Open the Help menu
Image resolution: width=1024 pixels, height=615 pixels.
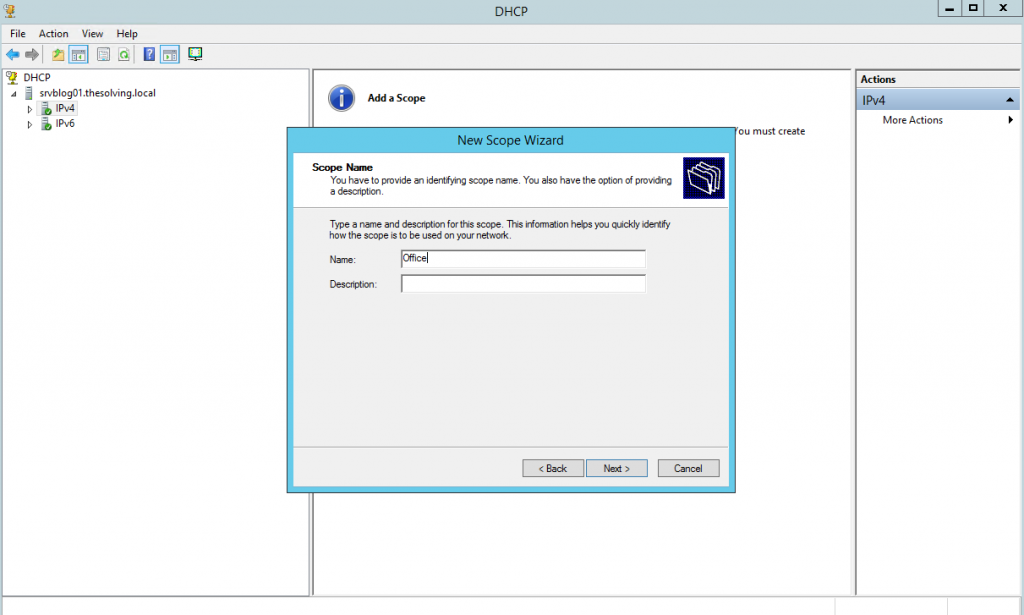click(x=127, y=33)
